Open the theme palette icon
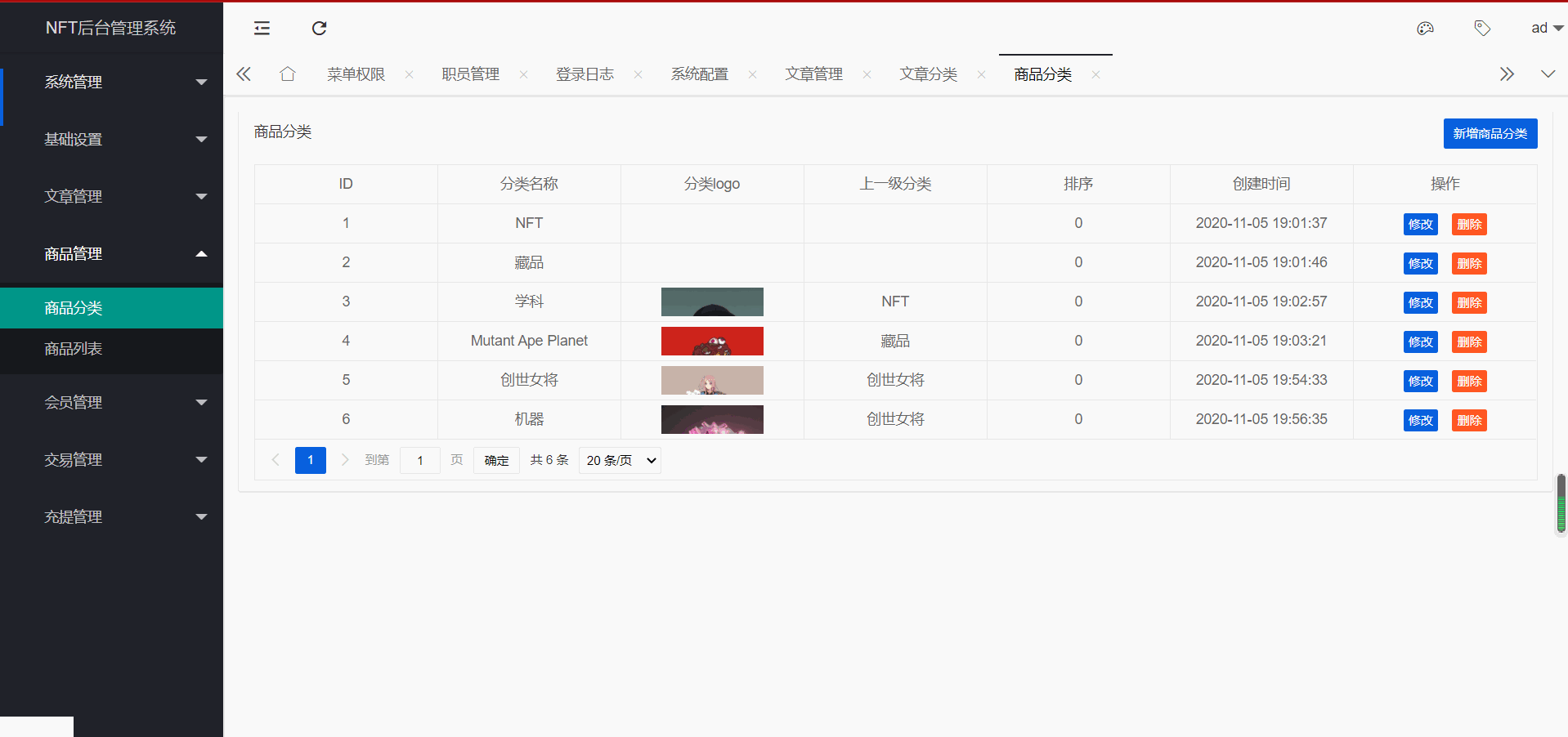The height and width of the screenshot is (737, 1568). 1425,29
